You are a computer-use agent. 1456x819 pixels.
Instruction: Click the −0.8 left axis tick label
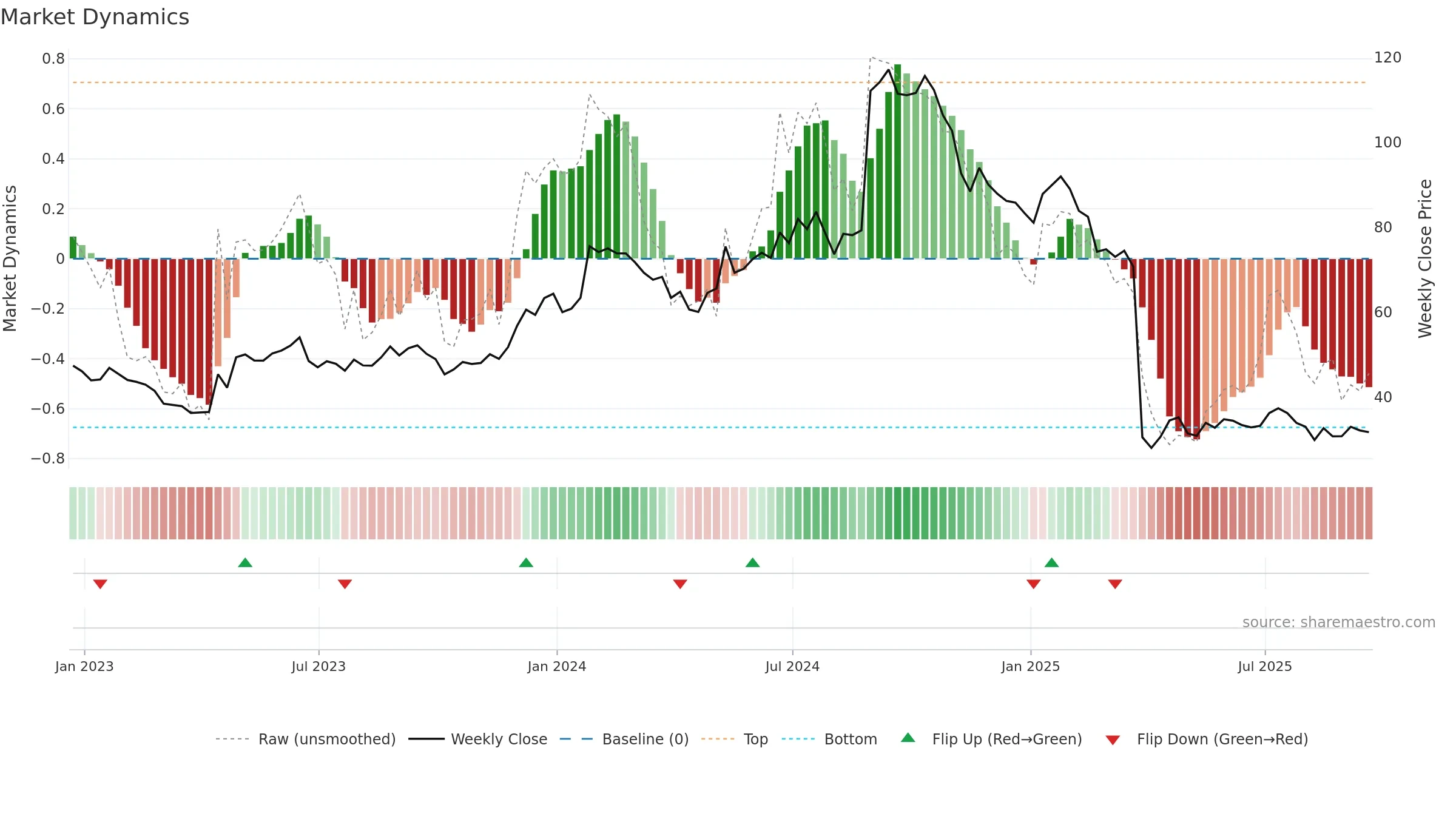click(x=48, y=459)
